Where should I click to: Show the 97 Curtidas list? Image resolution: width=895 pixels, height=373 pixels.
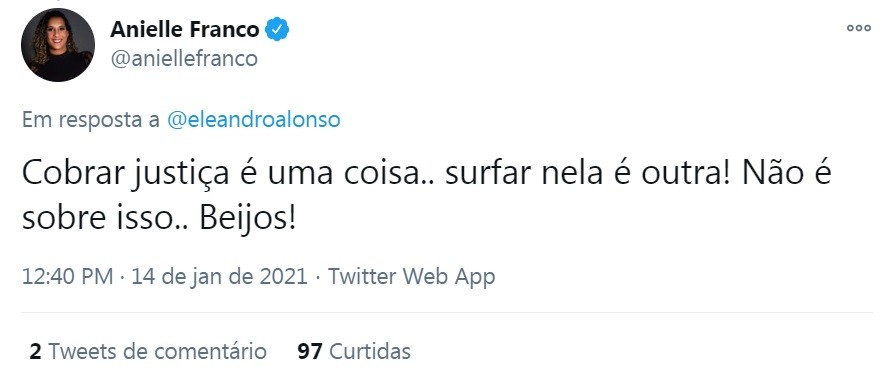click(x=354, y=351)
